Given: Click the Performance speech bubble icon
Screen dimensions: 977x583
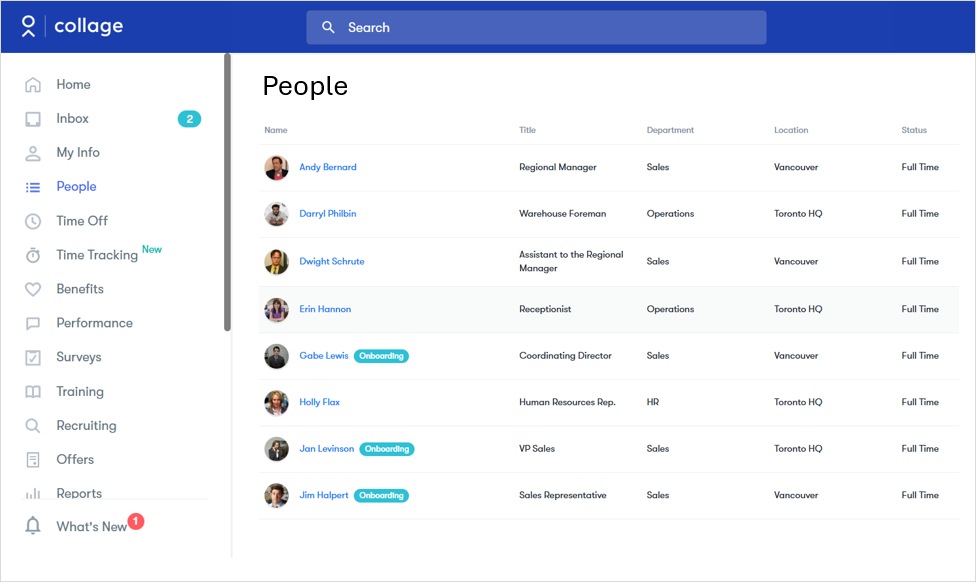Looking at the screenshot, I should coord(33,324).
